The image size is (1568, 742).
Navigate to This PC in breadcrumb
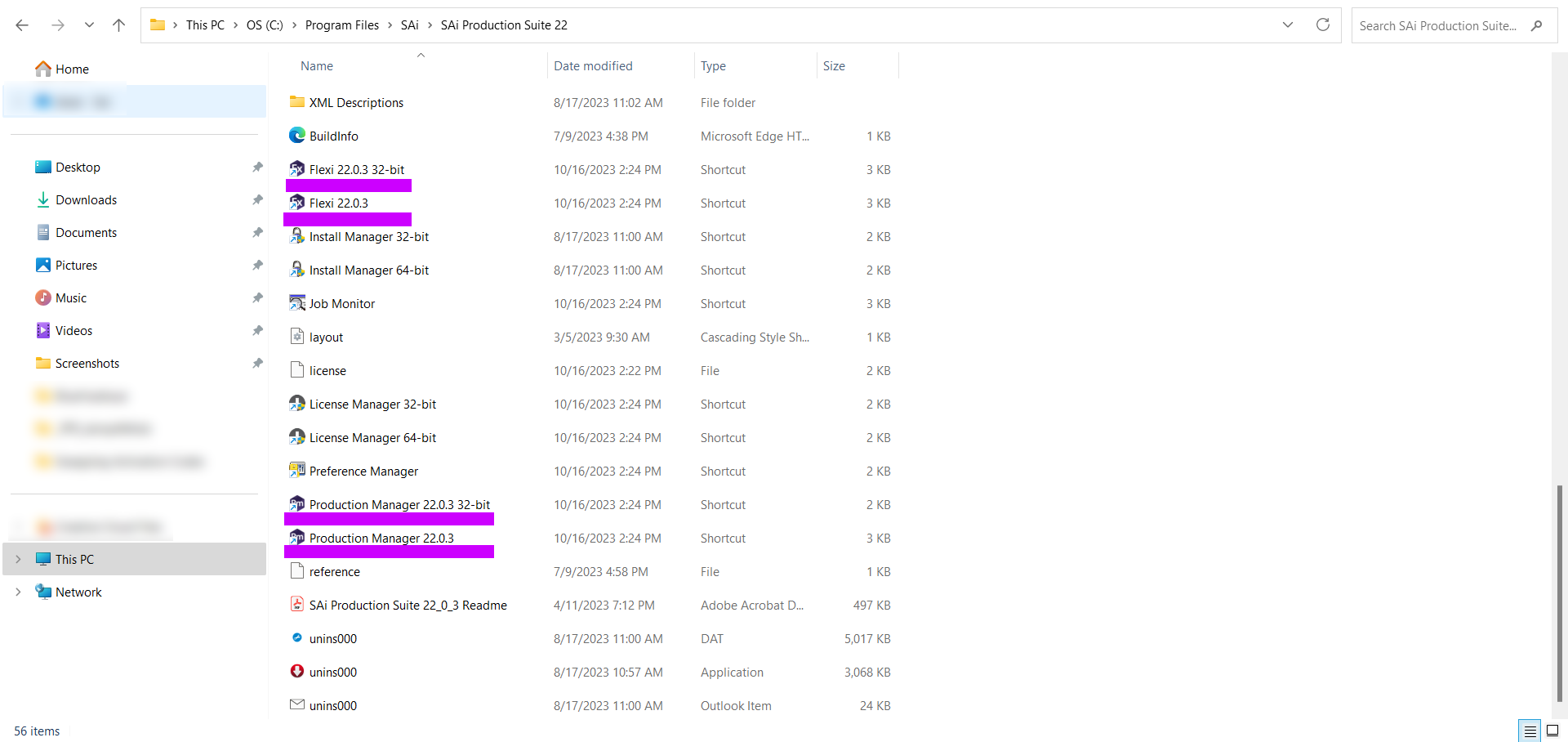click(205, 25)
